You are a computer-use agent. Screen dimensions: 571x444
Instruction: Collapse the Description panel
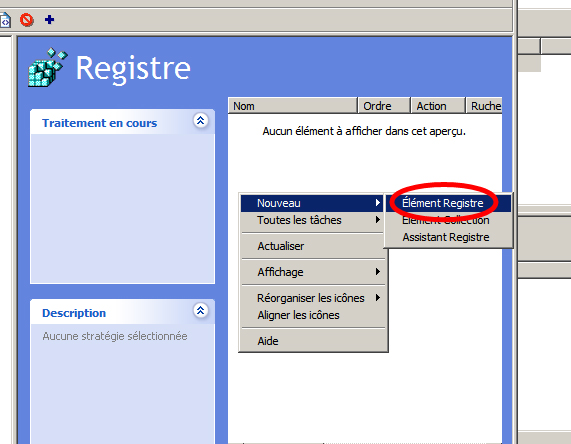(x=200, y=310)
